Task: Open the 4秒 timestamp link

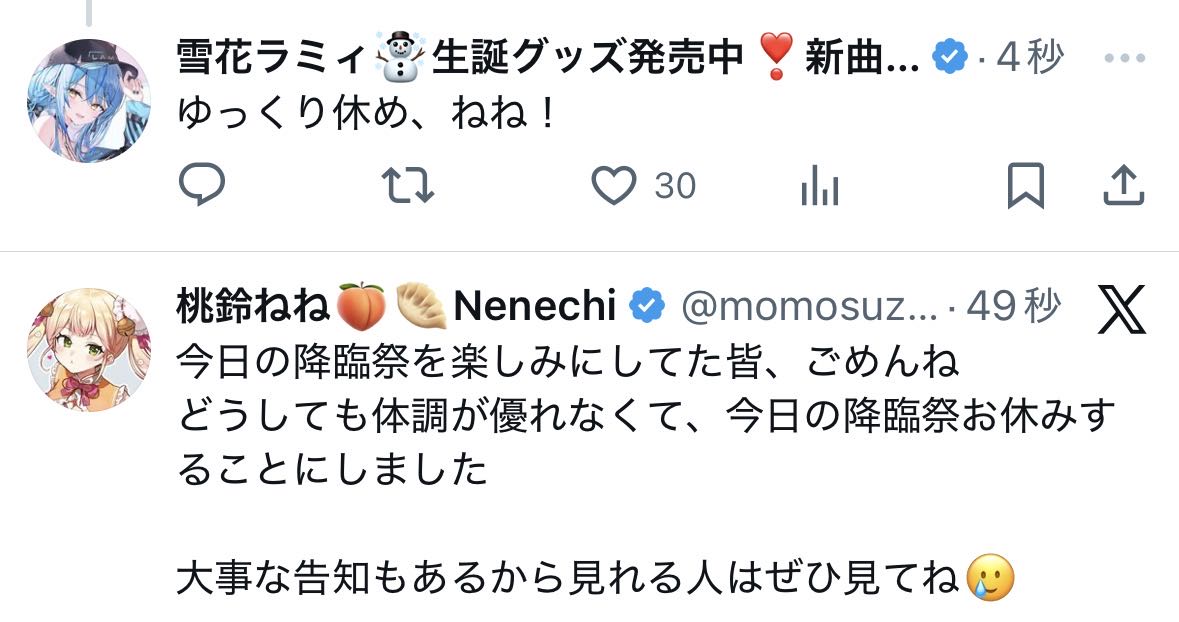Action: tap(1030, 59)
